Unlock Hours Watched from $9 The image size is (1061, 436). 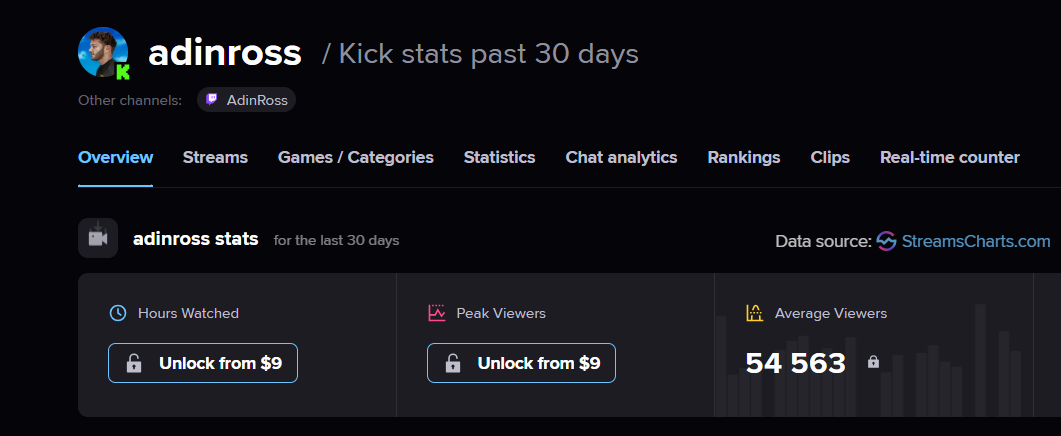tap(203, 363)
